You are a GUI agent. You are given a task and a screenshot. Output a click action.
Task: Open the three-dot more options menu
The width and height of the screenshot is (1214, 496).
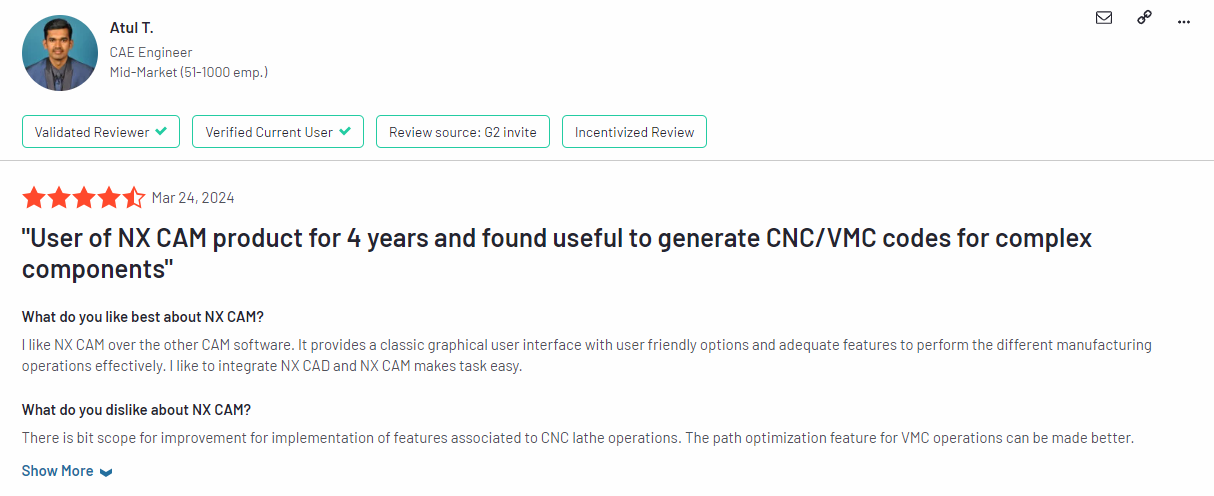pos(1185,19)
